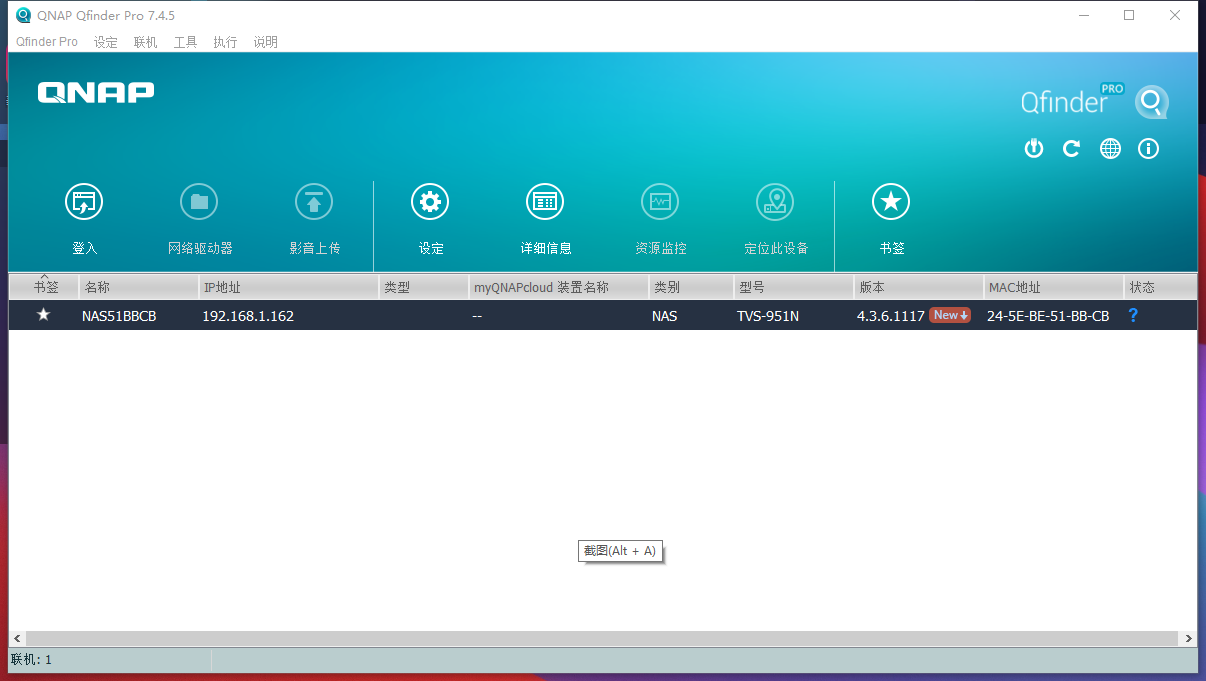Click the version text 4.3.6.1117
This screenshot has width=1206, height=681.
coord(891,316)
